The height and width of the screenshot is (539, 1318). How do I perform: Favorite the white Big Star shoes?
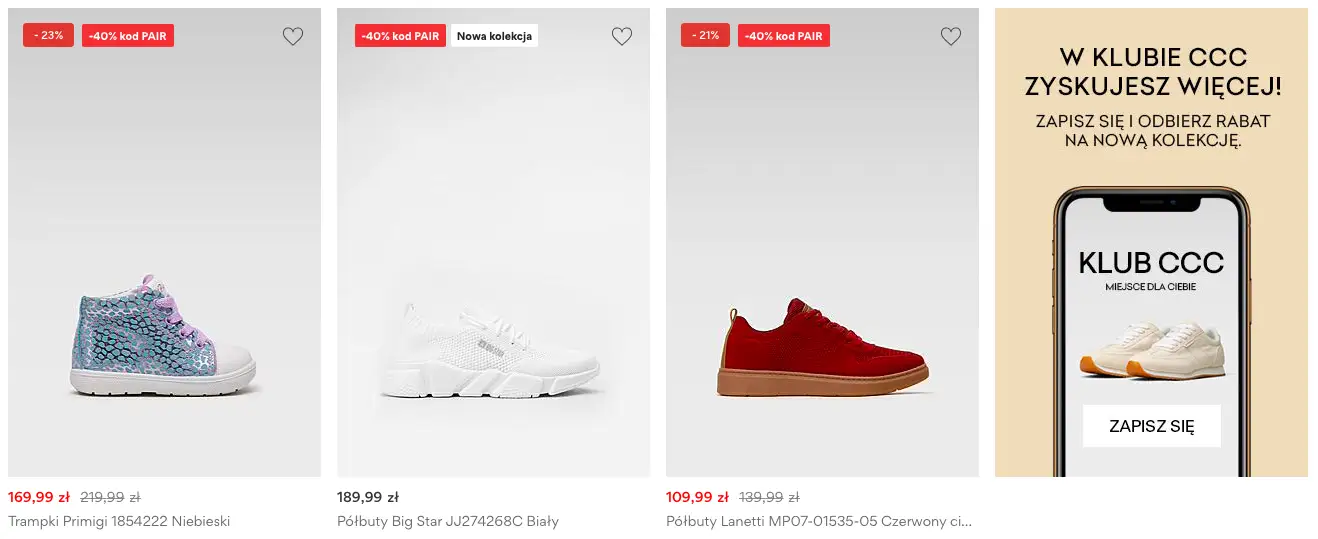point(621,37)
